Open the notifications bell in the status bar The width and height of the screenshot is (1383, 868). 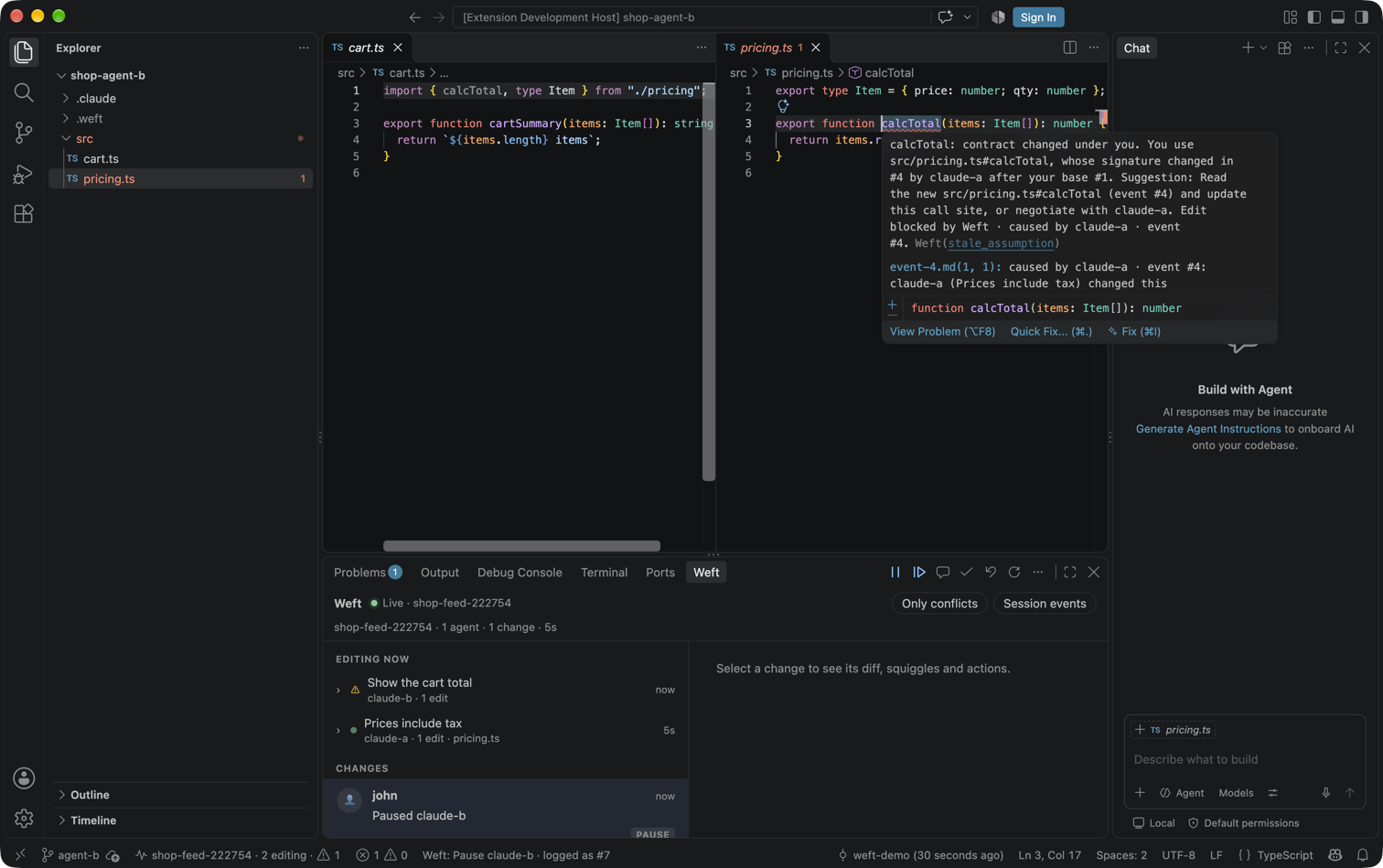click(x=1363, y=855)
